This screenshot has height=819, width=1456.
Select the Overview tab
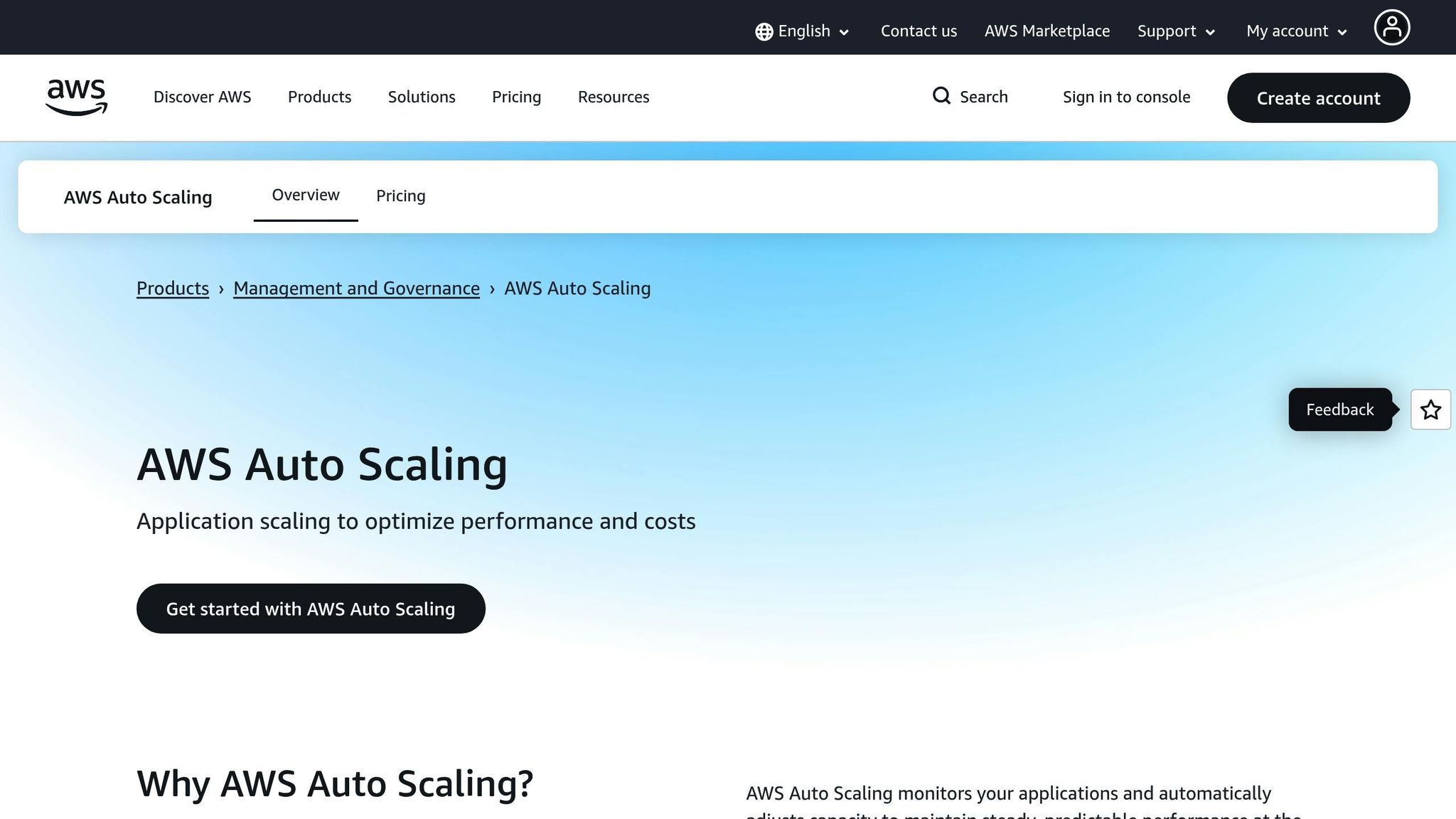point(304,194)
